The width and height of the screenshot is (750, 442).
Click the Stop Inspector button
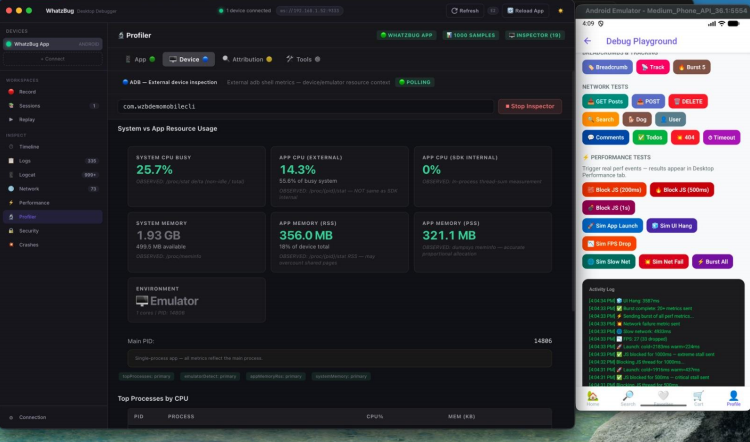pos(530,106)
